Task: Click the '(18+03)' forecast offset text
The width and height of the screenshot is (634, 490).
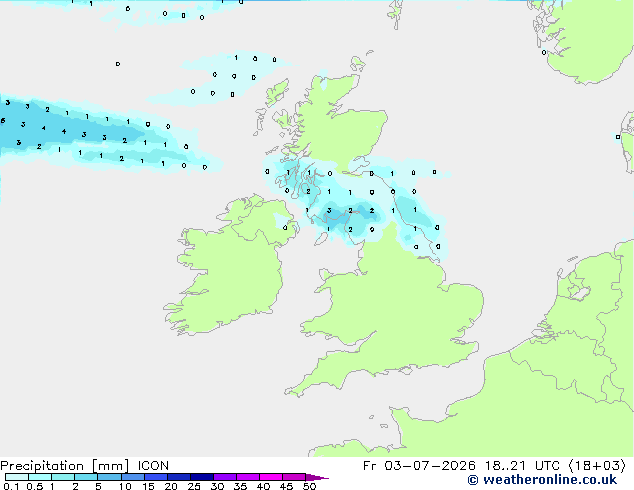Action: 597,466
